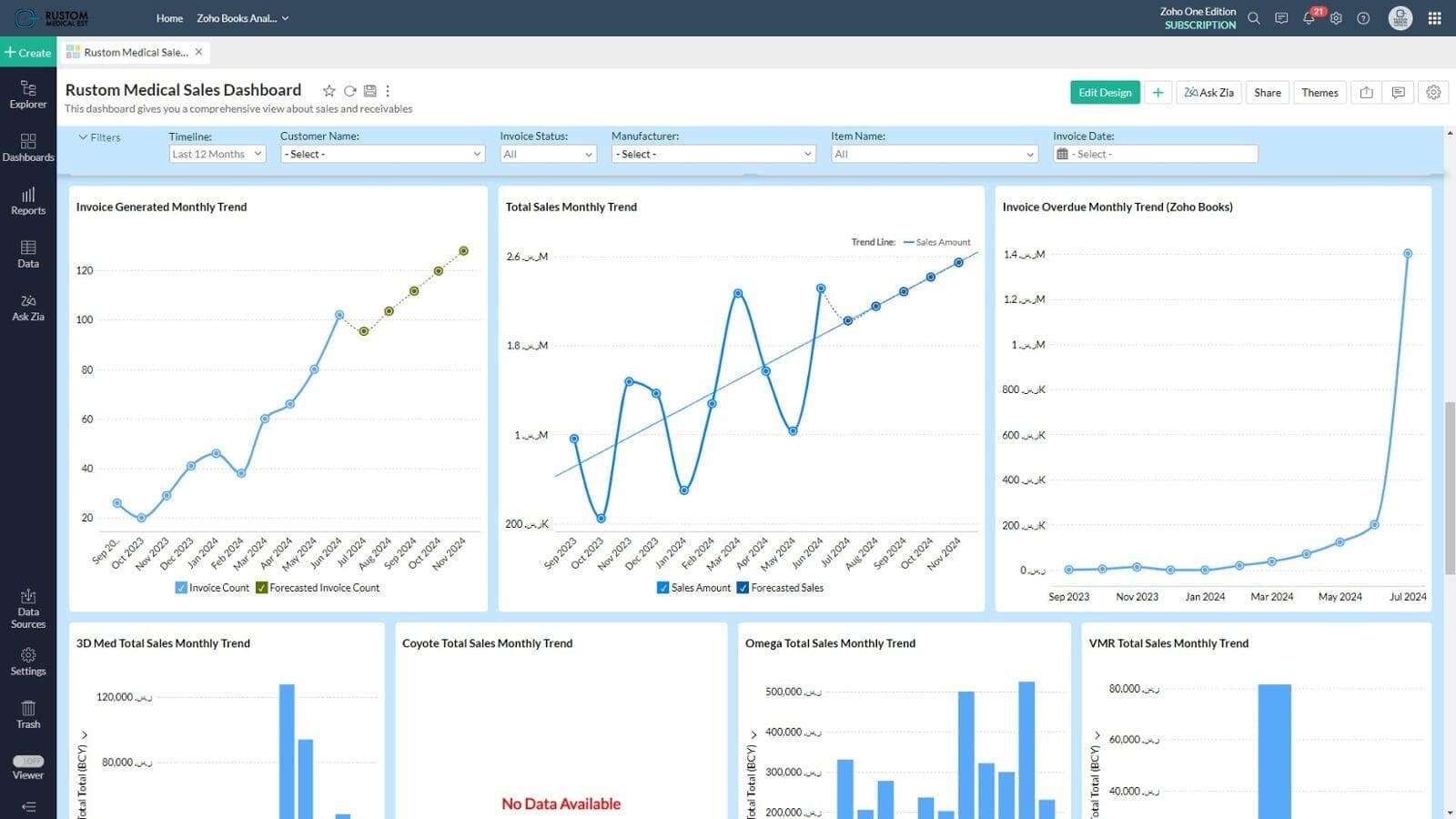Viewport: 1456px width, 819px height.
Task: Open the top-bar settings gear icon
Action: point(1336,18)
